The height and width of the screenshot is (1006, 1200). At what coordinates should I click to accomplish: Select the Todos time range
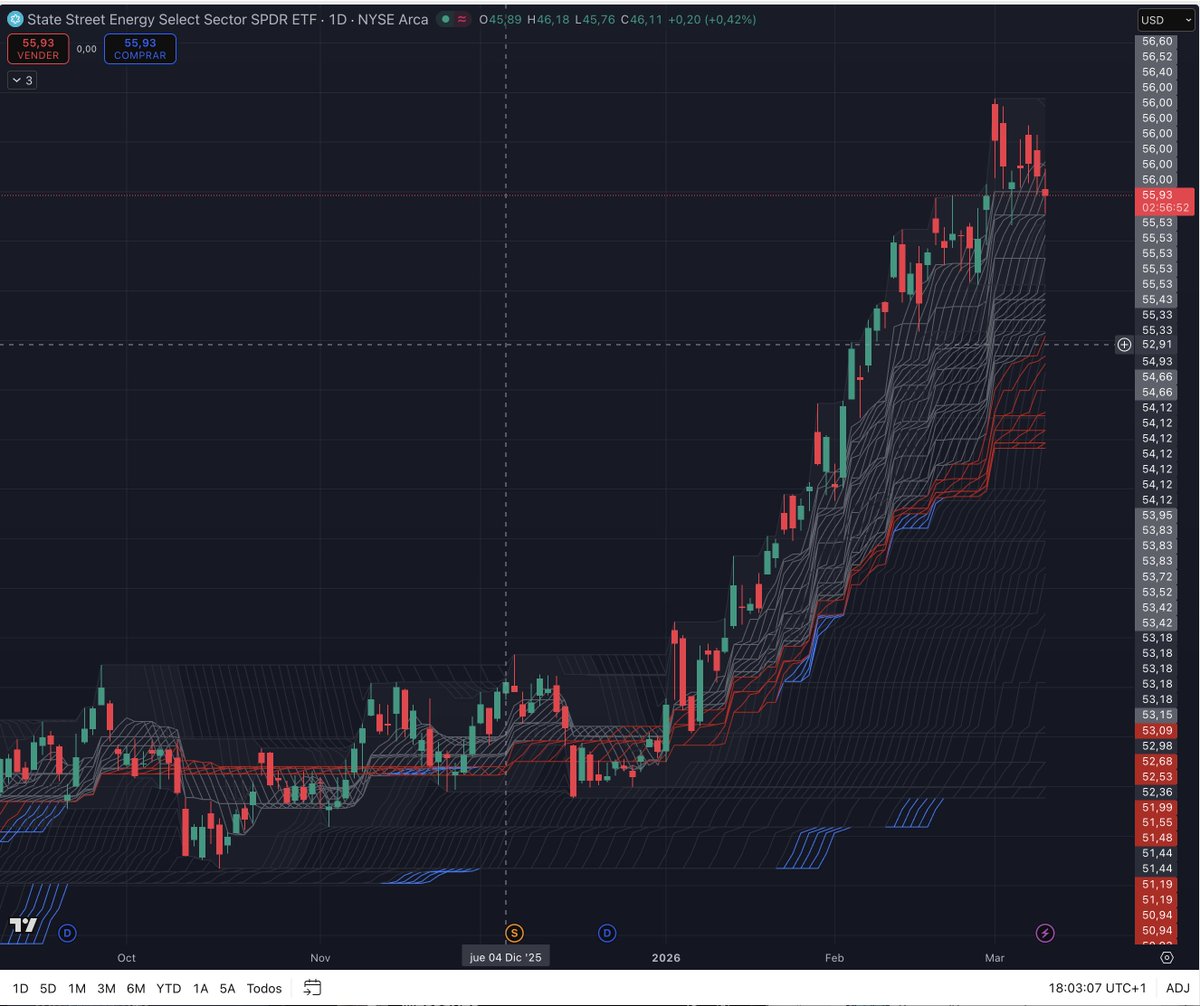(x=264, y=988)
